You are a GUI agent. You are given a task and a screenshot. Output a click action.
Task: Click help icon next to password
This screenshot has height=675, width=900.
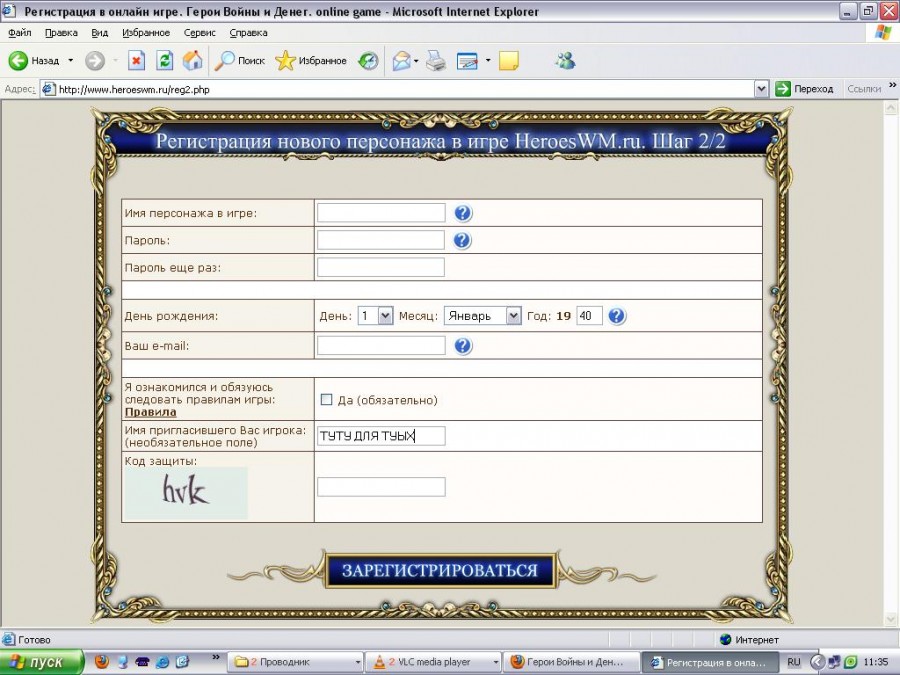(462, 240)
